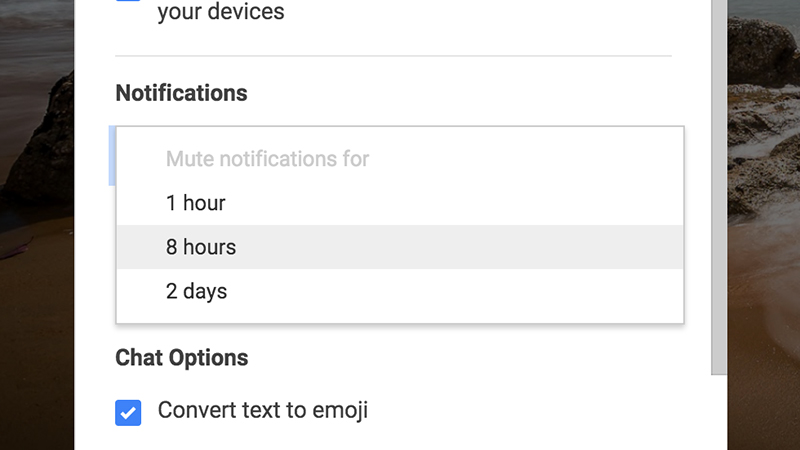Click the divider line above Notifications
Viewport: 800px width, 450px height.
(x=393, y=56)
